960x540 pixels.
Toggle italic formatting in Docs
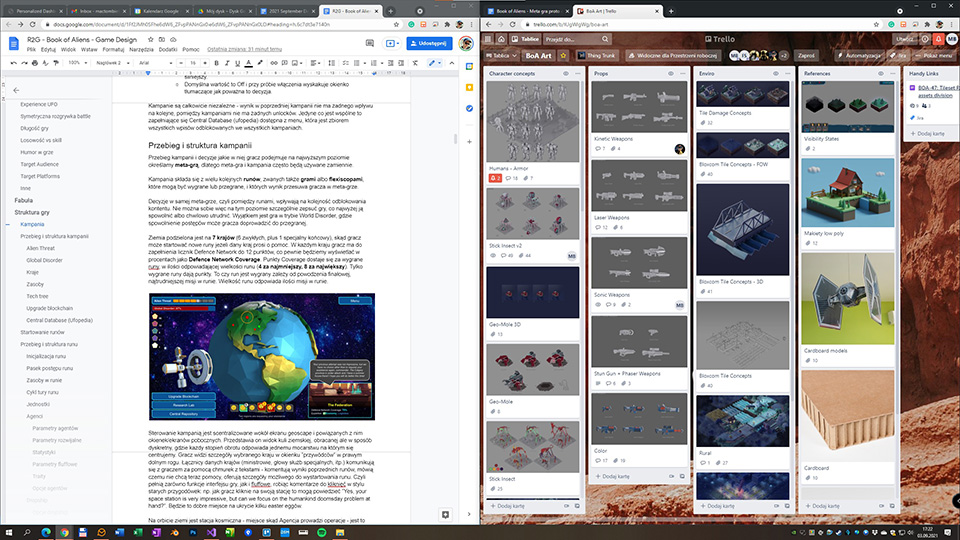tap(227, 63)
